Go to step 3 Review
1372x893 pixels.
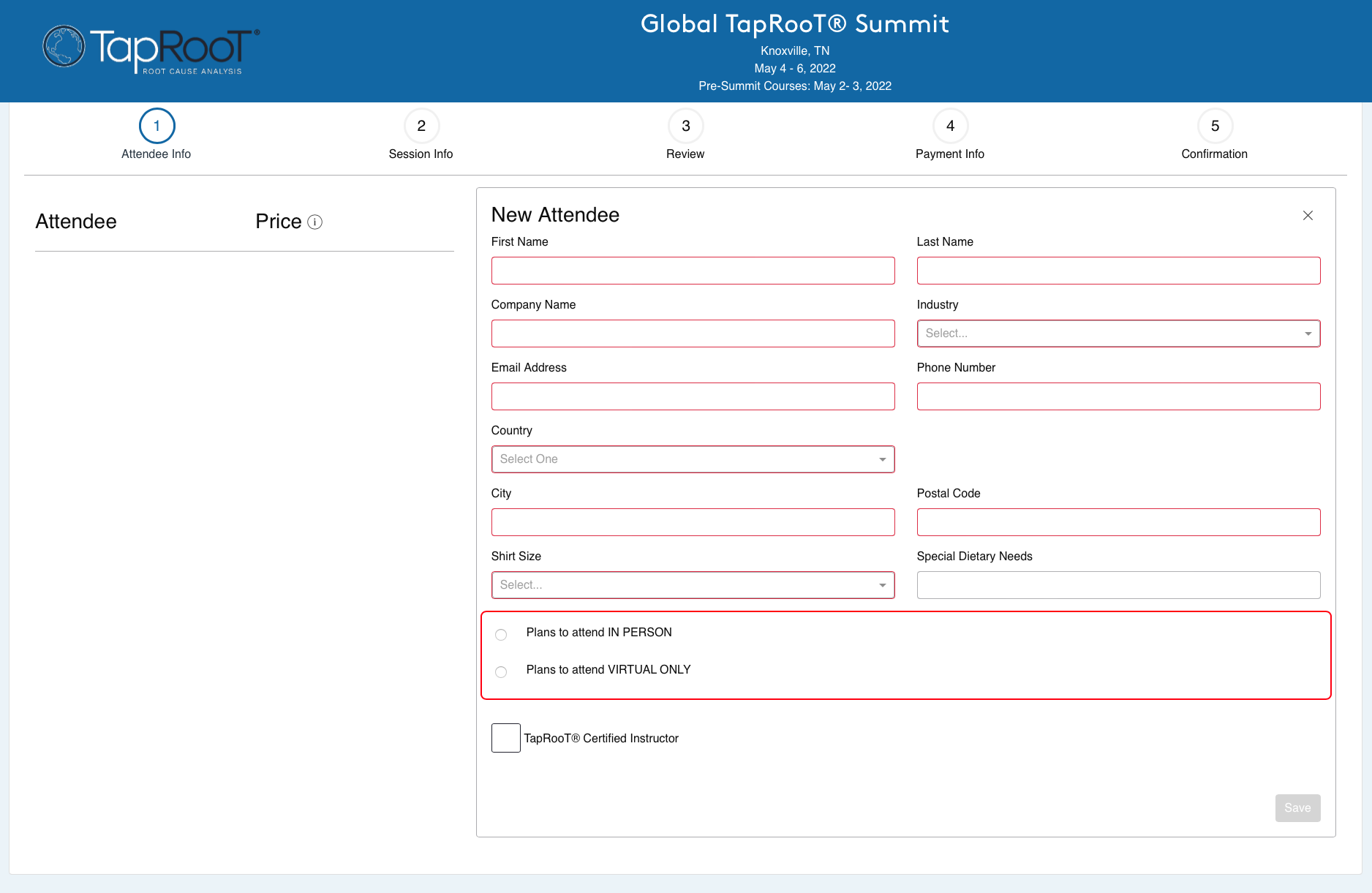pos(685,127)
